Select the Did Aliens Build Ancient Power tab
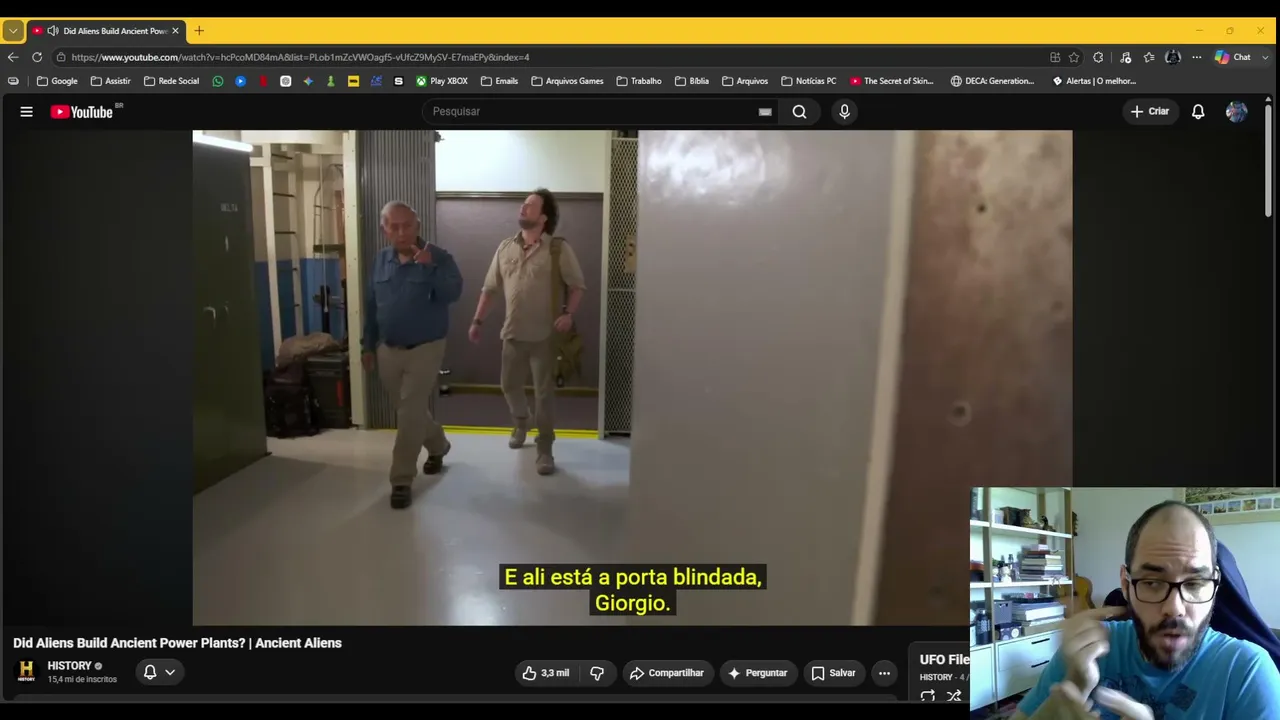Screen dimensions: 1280x720 (x=105, y=31)
